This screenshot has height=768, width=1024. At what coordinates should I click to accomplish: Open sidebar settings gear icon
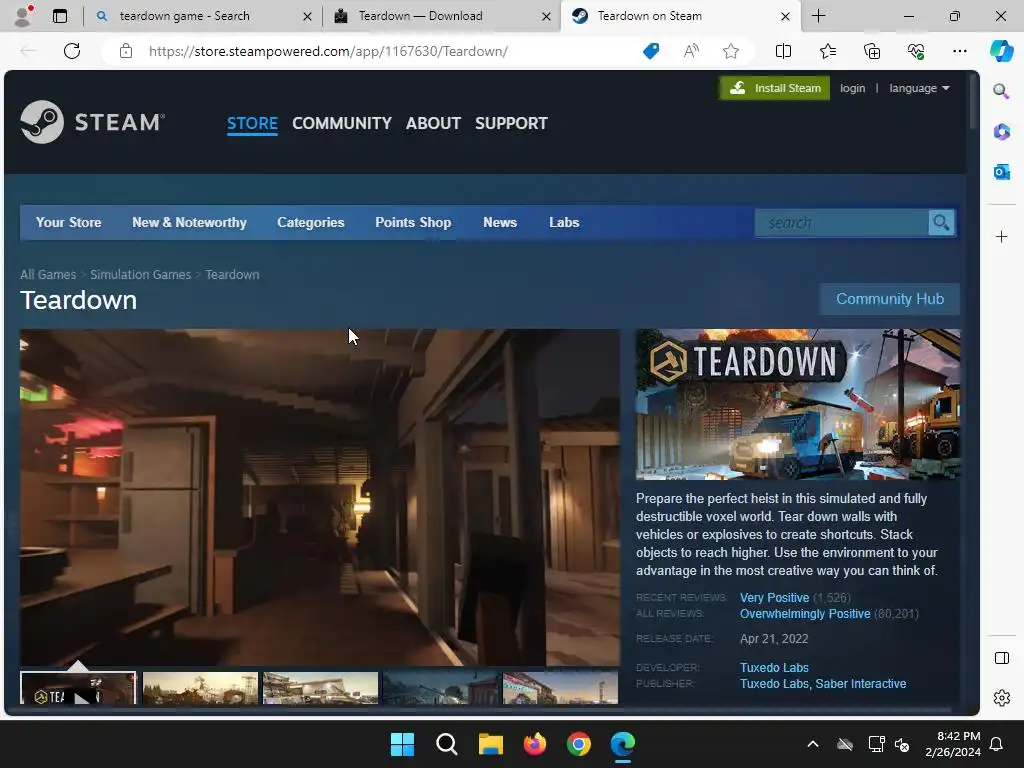(x=1001, y=698)
